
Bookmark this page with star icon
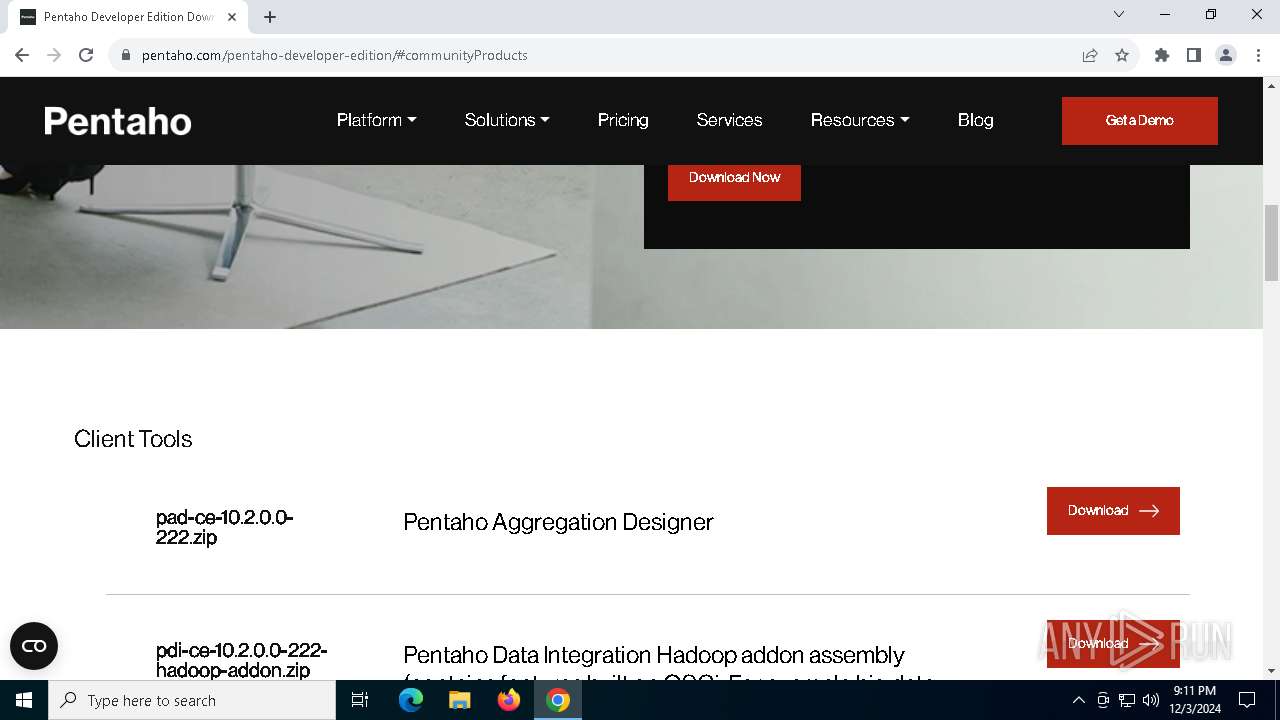click(1122, 55)
